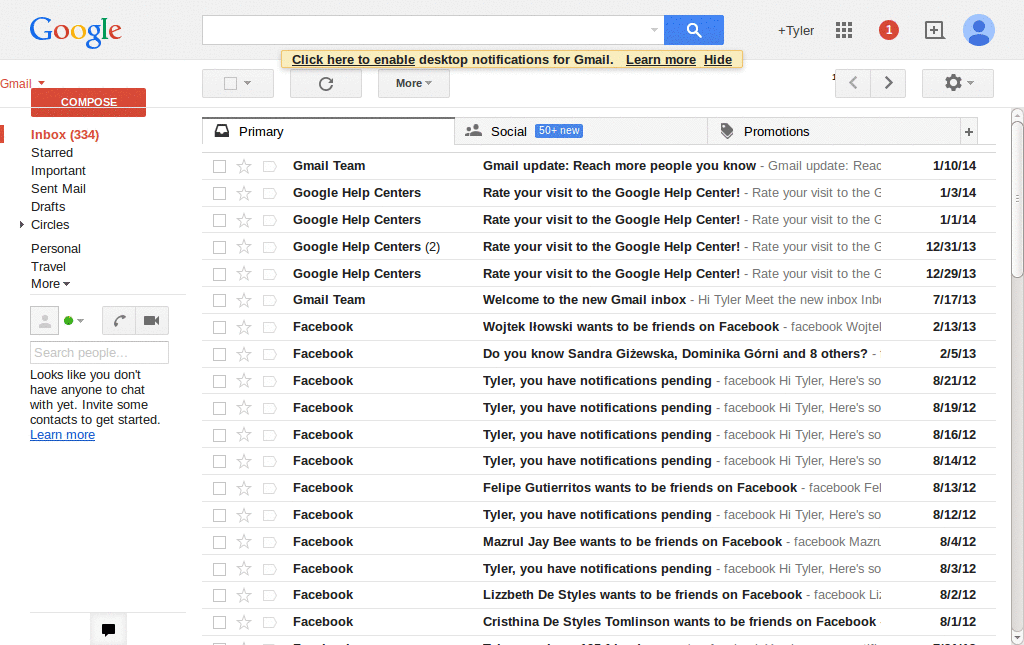The height and width of the screenshot is (645, 1024).
Task: Mark the first Facebook email as important
Action: tap(268, 326)
